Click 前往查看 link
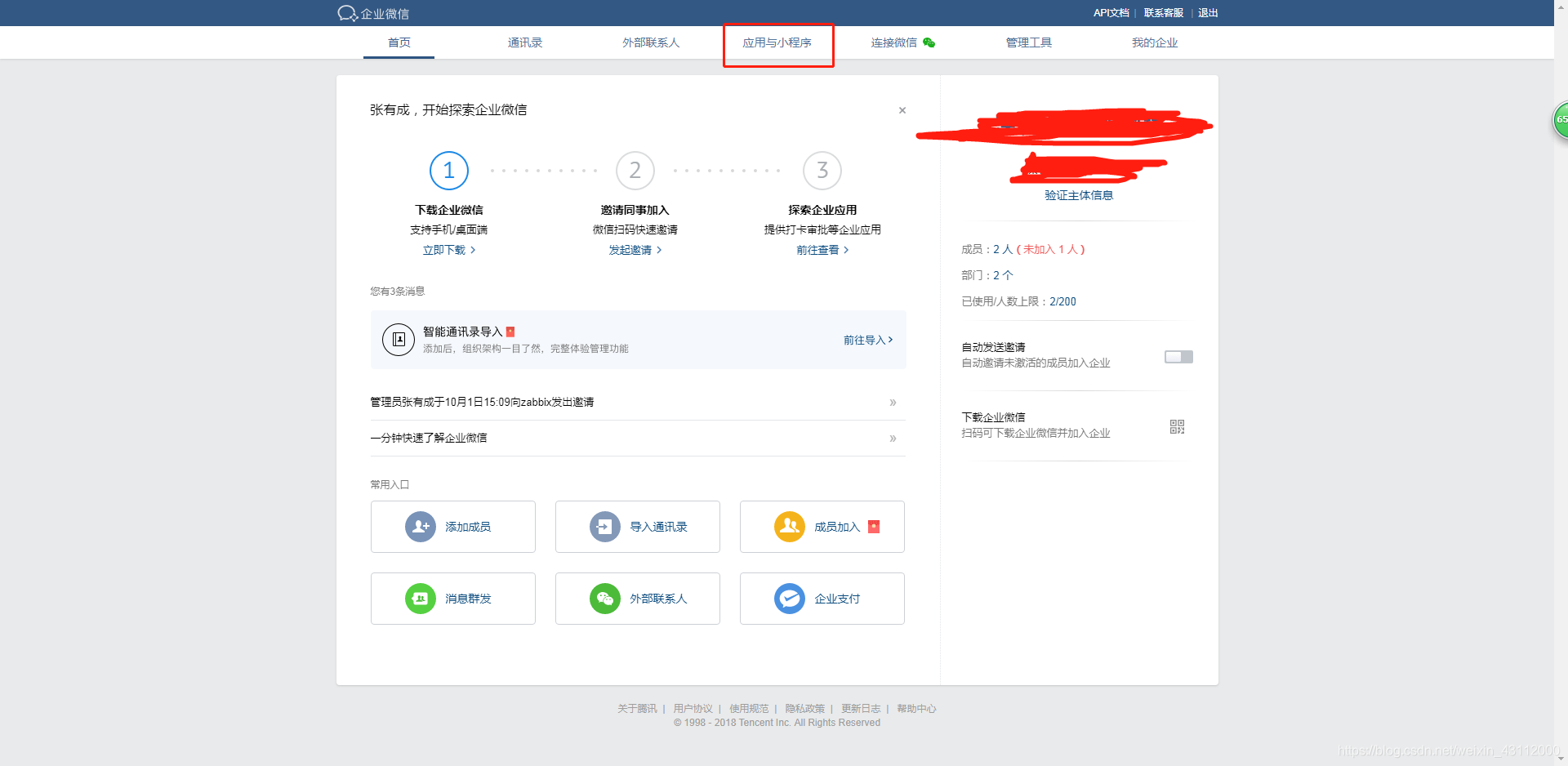Image resolution: width=1568 pixels, height=766 pixels. (822, 250)
